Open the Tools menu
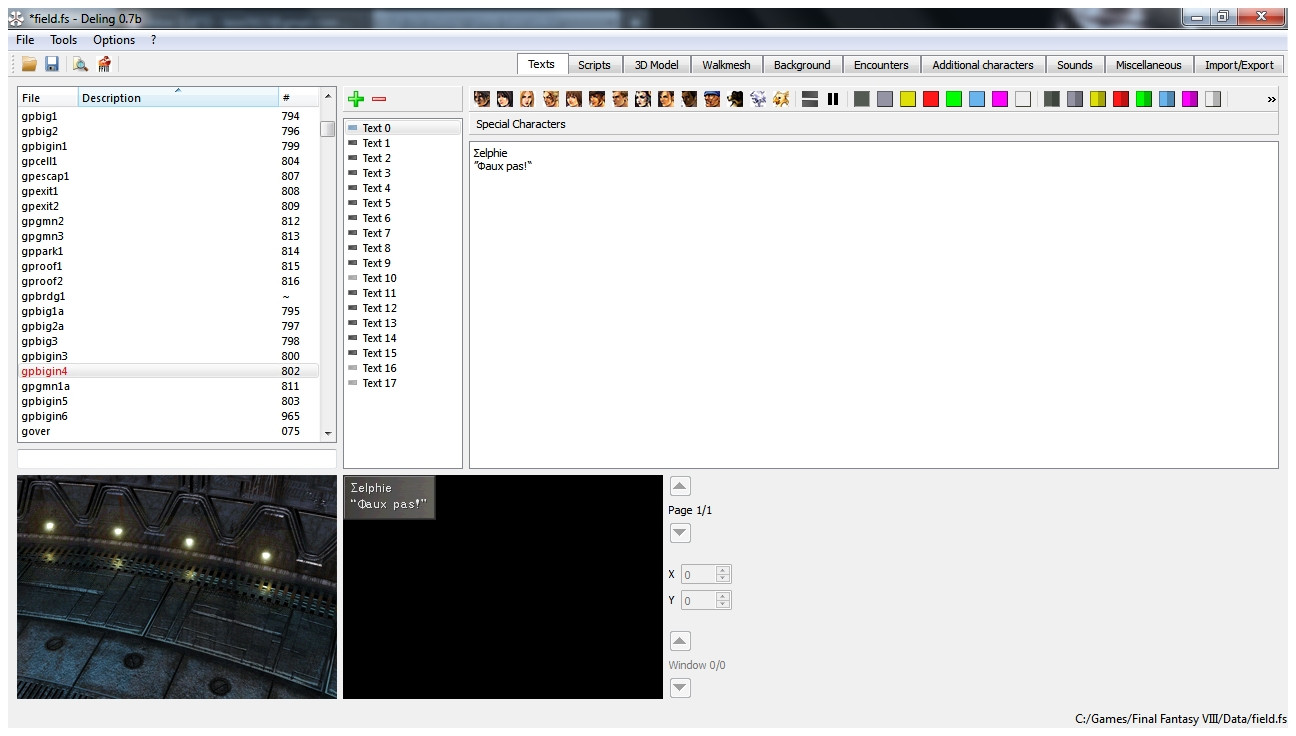The width and height of the screenshot is (1296, 736). [x=64, y=40]
